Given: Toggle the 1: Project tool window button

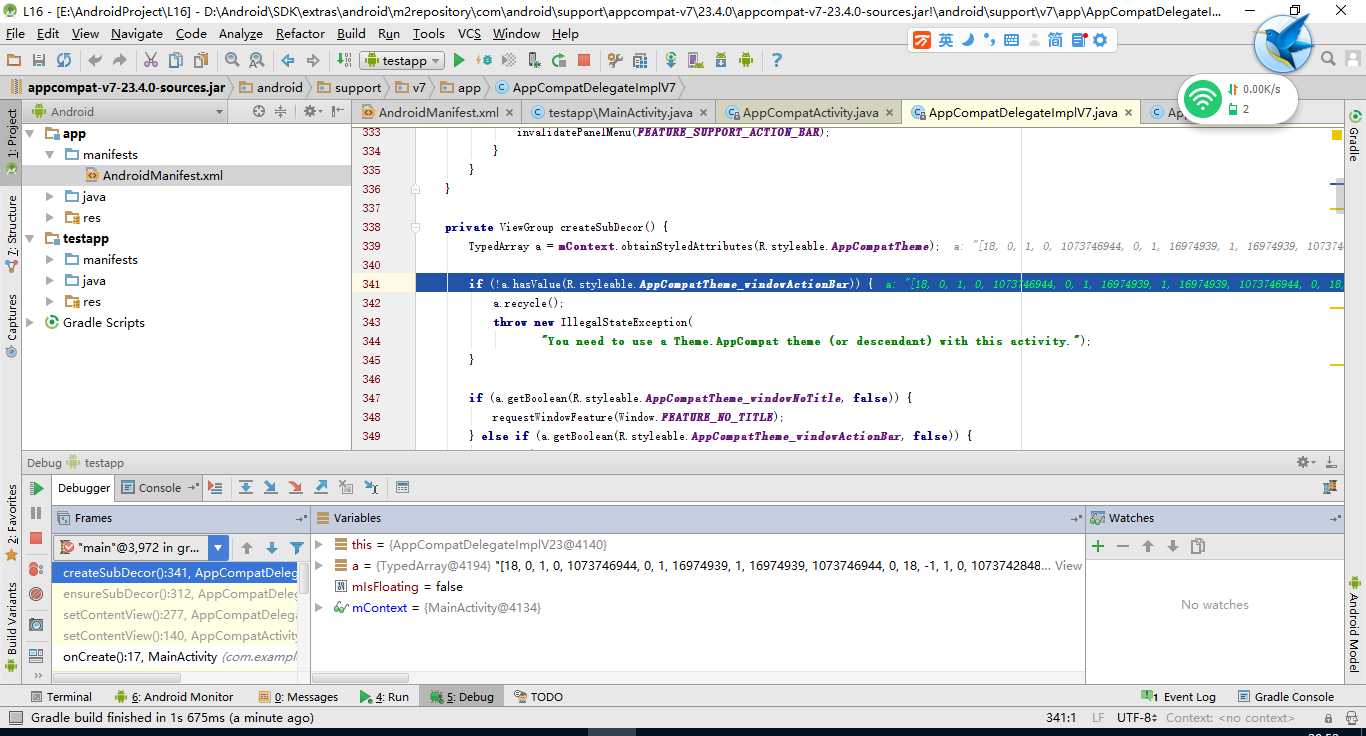Looking at the screenshot, I should (11, 142).
